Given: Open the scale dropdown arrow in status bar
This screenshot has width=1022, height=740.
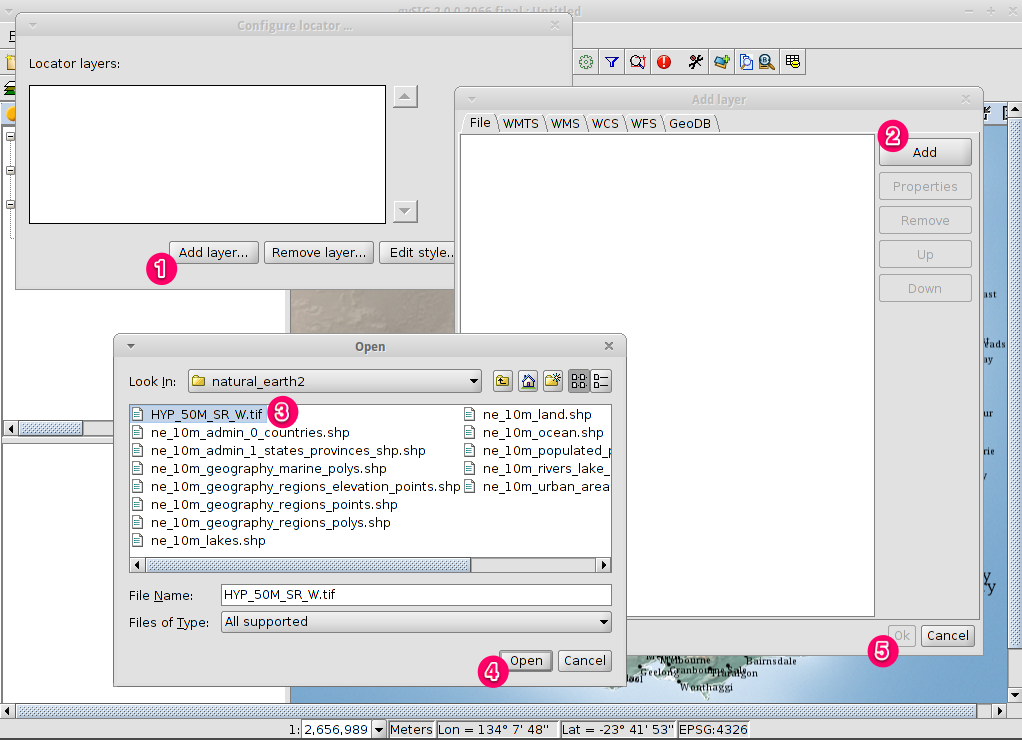Looking at the screenshot, I should tap(379, 730).
